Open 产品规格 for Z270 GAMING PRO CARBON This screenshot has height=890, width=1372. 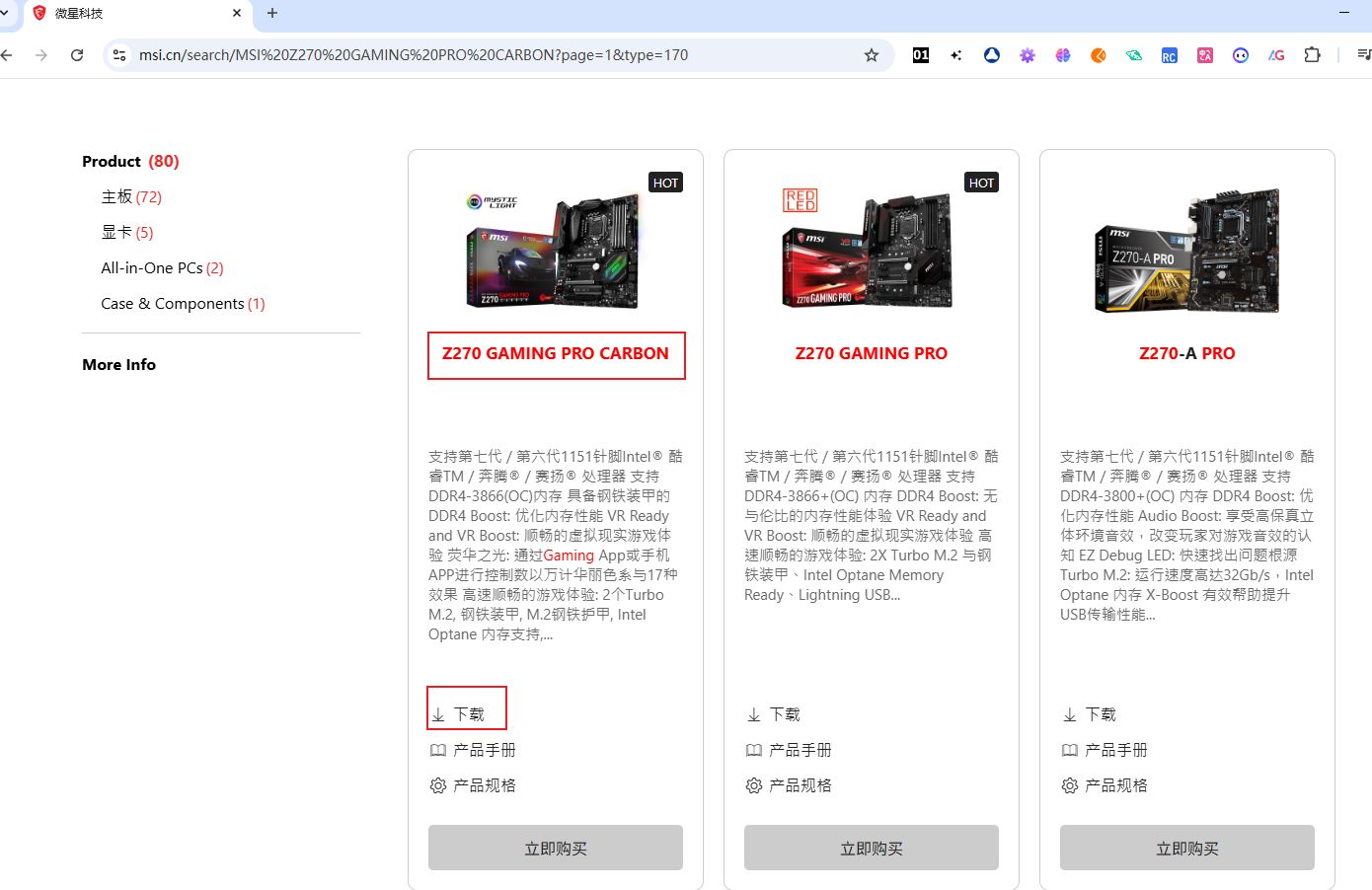tap(473, 785)
